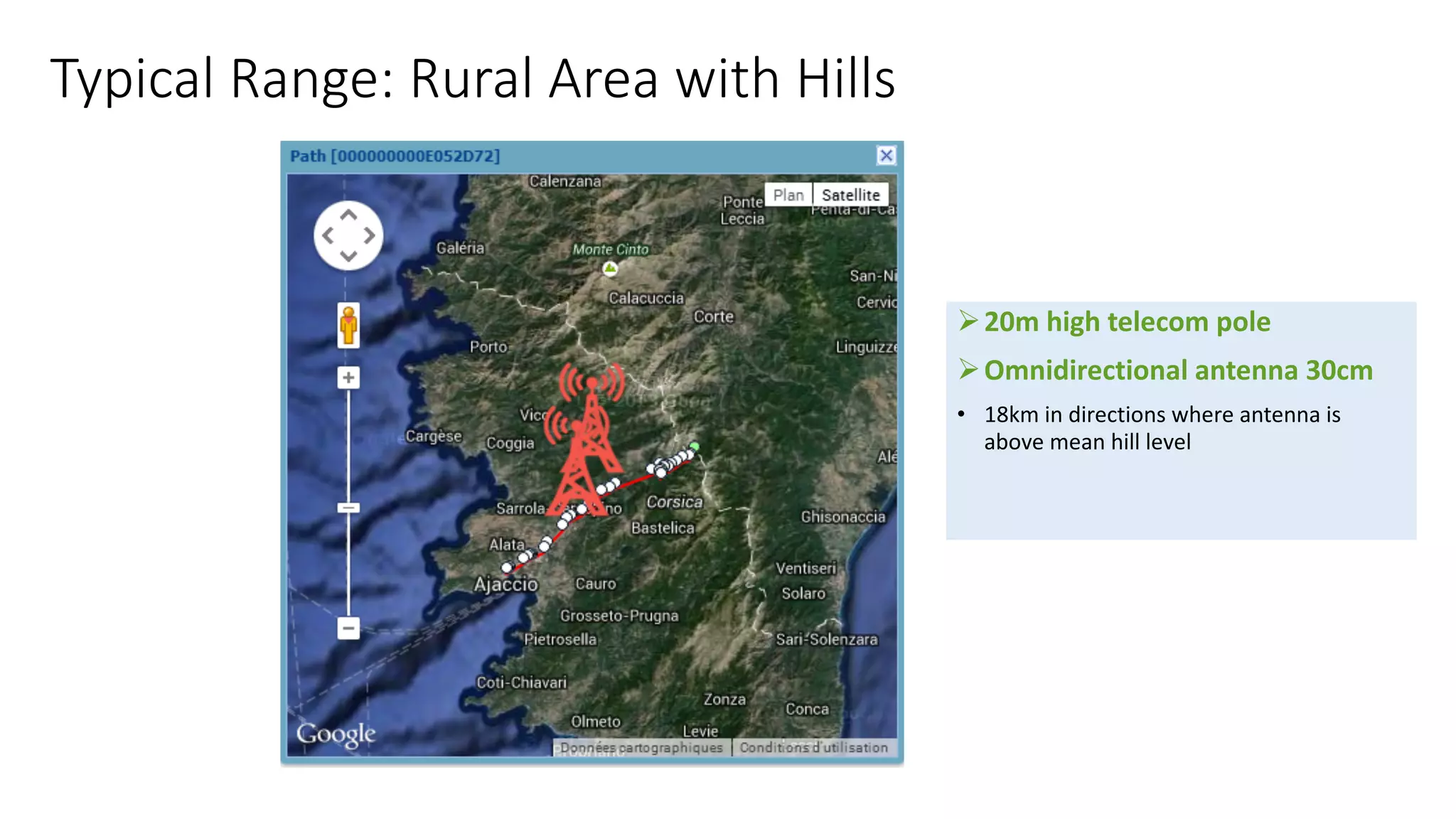Pan the map right with arrow

point(369,235)
